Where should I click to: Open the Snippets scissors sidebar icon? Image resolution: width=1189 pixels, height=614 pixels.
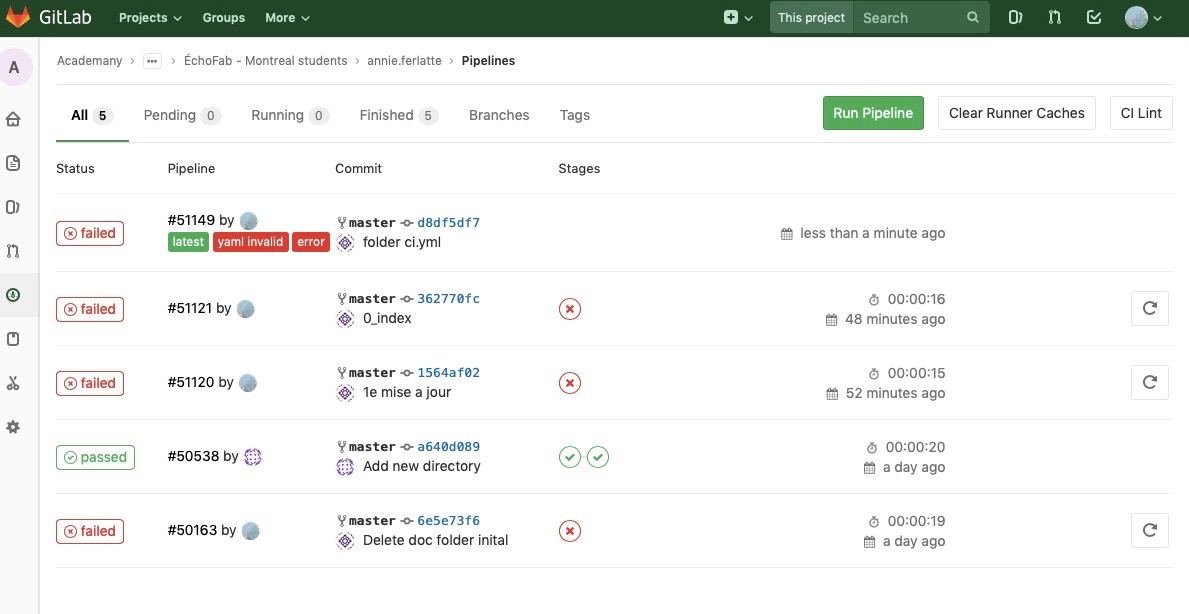pos(13,383)
